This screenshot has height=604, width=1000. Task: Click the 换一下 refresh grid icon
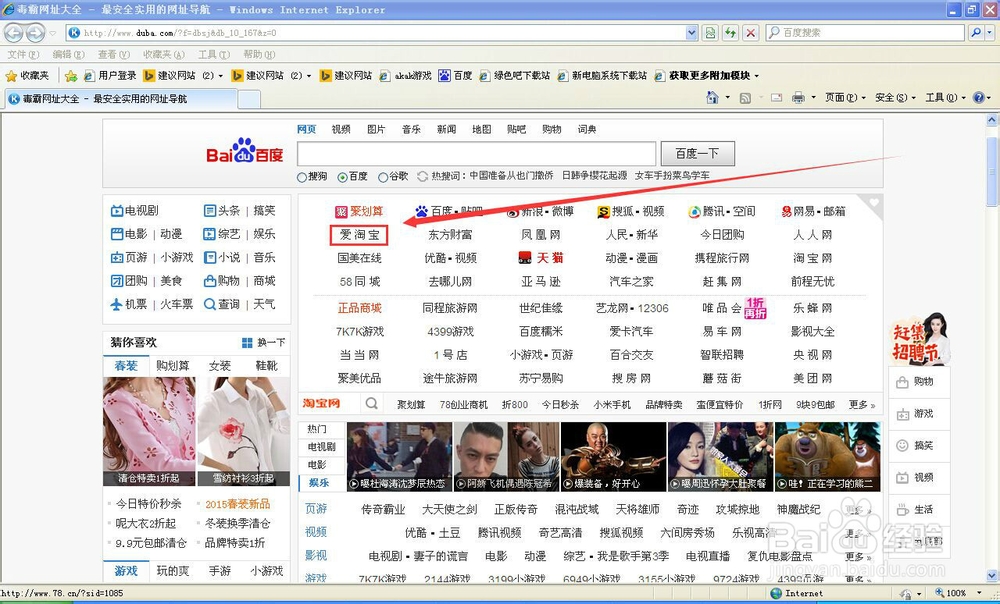point(247,343)
